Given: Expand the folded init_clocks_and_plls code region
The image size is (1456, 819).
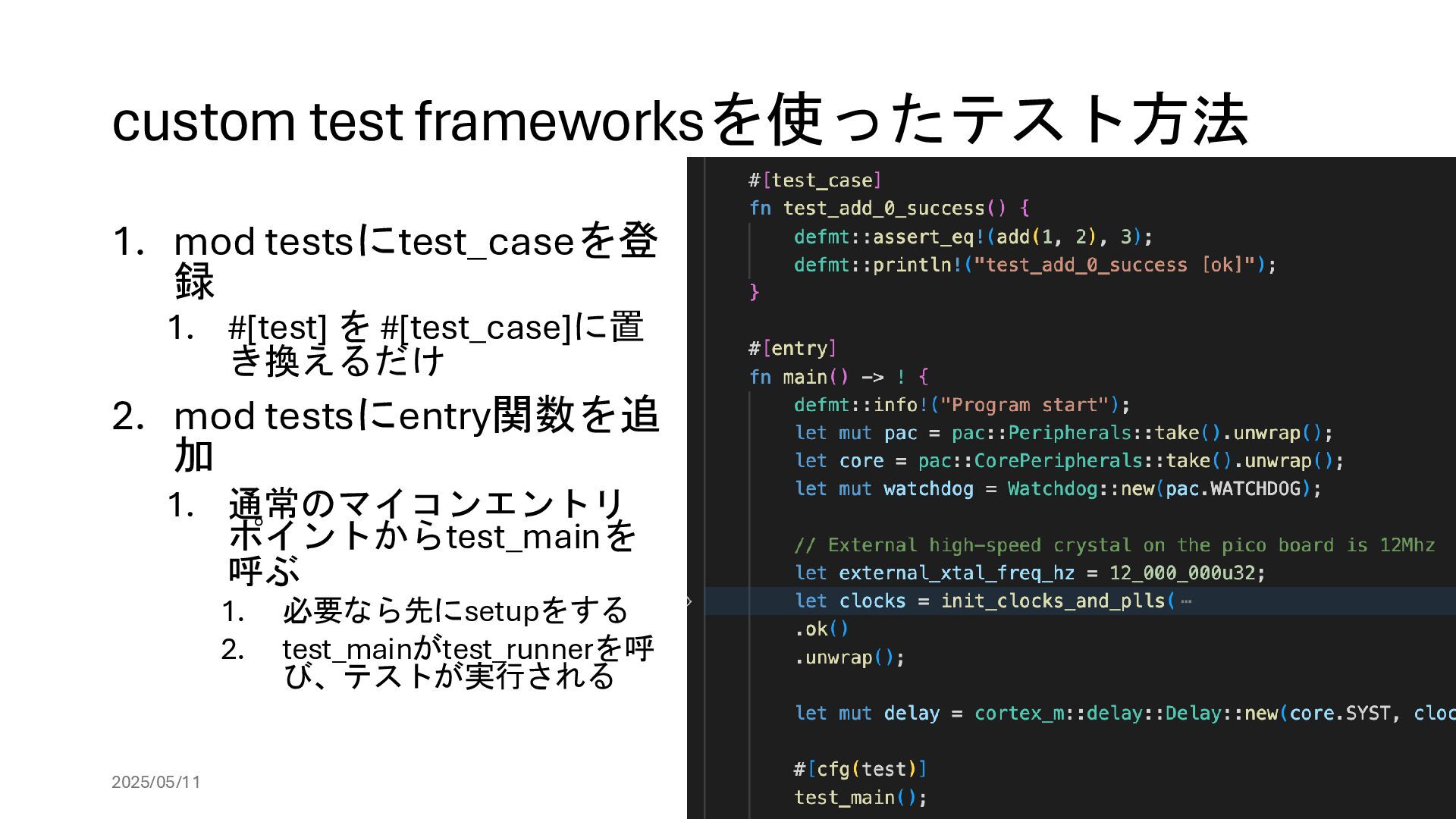Looking at the screenshot, I should tap(689, 601).
